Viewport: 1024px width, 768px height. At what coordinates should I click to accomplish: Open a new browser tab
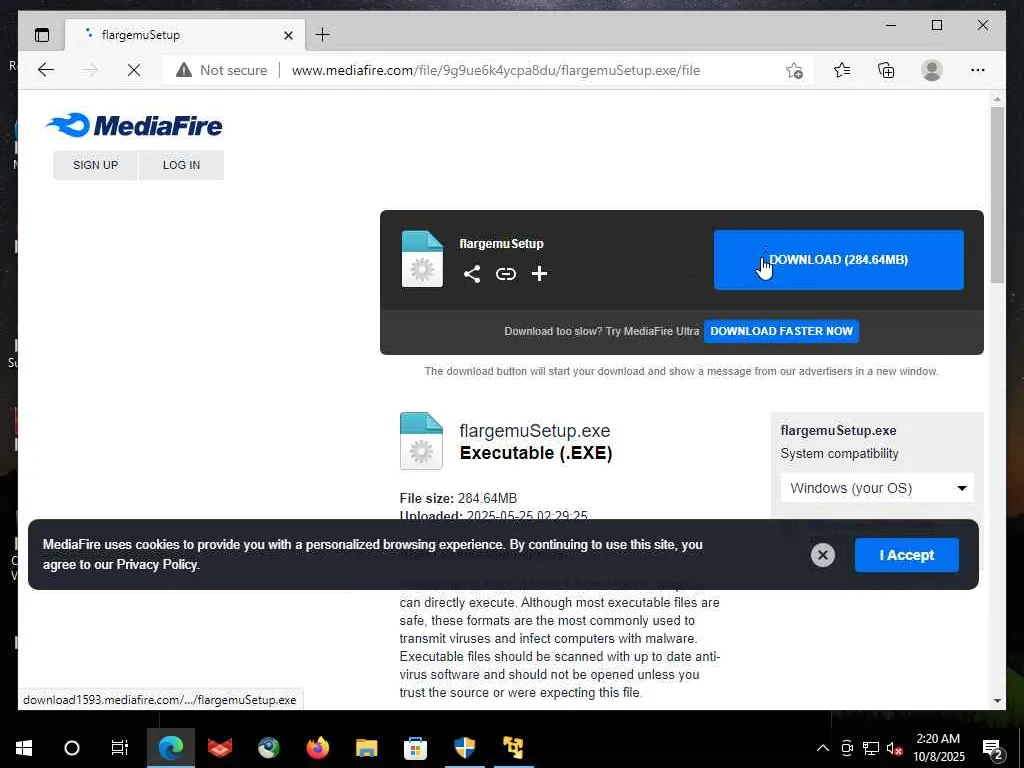click(x=323, y=35)
